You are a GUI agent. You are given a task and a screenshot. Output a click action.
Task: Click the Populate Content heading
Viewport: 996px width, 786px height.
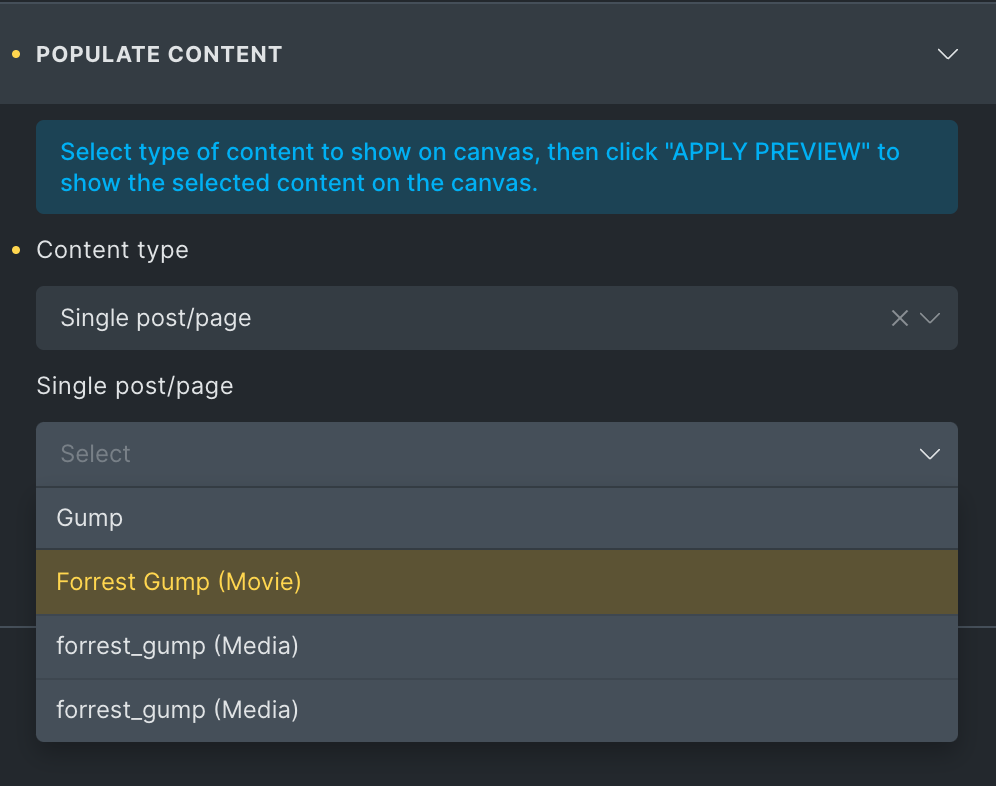click(x=159, y=55)
